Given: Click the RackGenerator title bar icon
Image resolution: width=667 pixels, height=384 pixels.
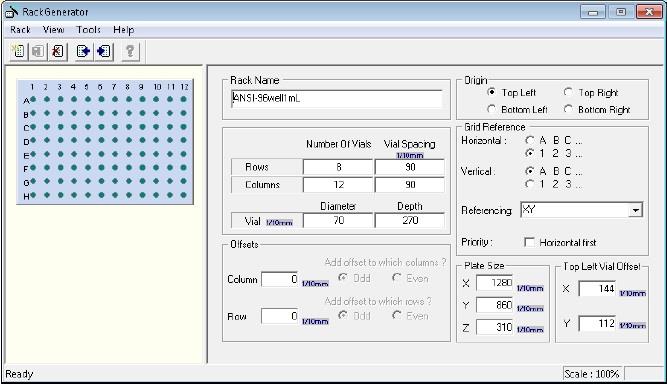Looking at the screenshot, I should coord(11,12).
